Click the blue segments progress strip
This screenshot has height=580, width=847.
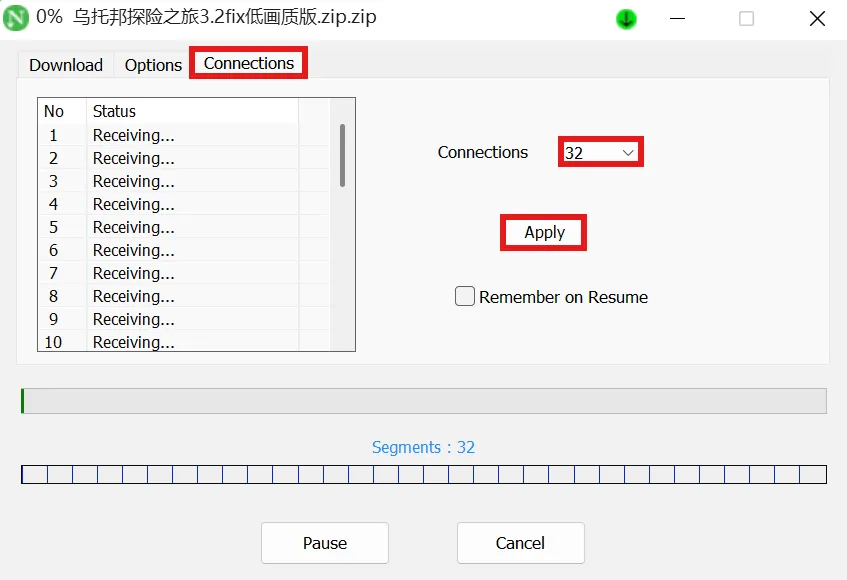coord(424,474)
